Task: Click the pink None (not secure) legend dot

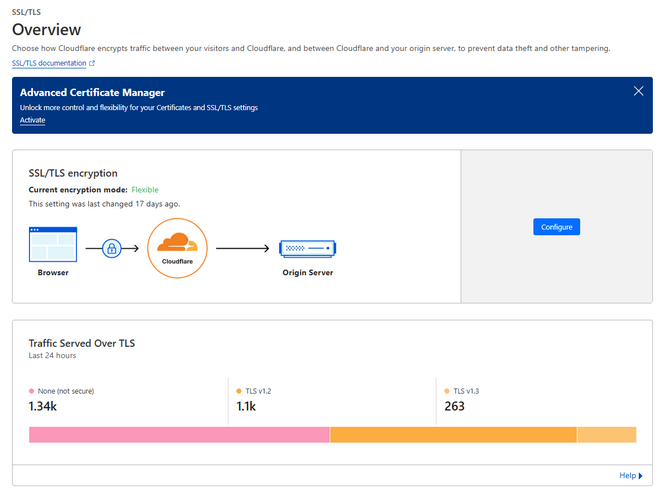Action: coord(31,391)
